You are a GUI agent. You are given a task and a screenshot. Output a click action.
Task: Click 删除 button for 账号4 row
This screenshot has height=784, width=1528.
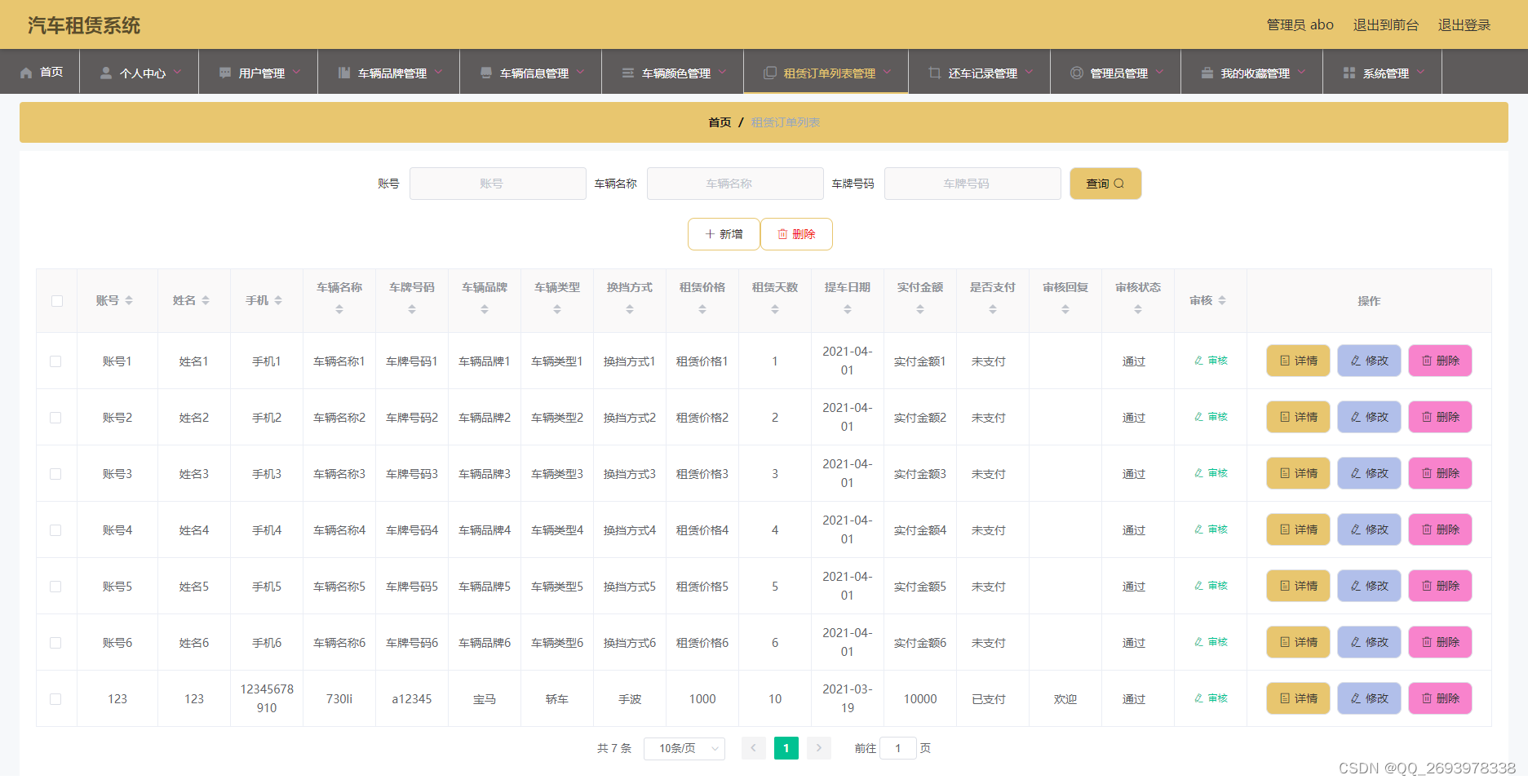(1440, 529)
